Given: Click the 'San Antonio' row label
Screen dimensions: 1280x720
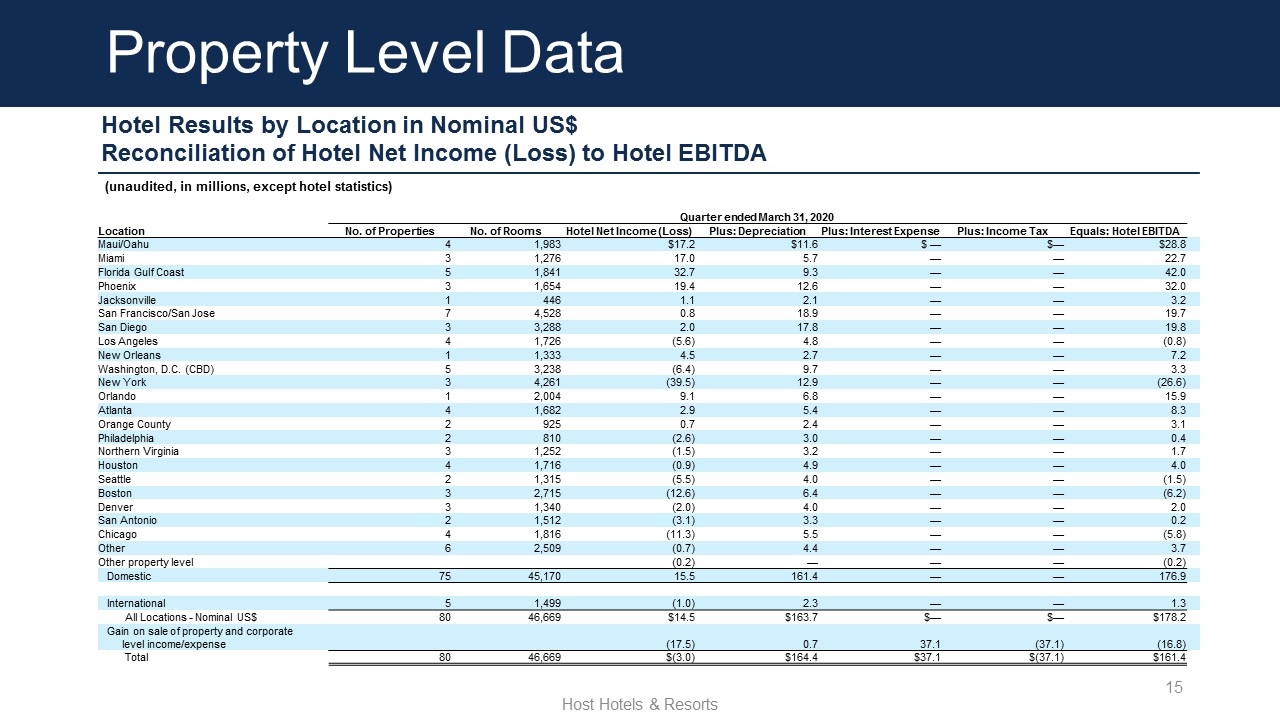Looking at the screenshot, I should [x=127, y=520].
